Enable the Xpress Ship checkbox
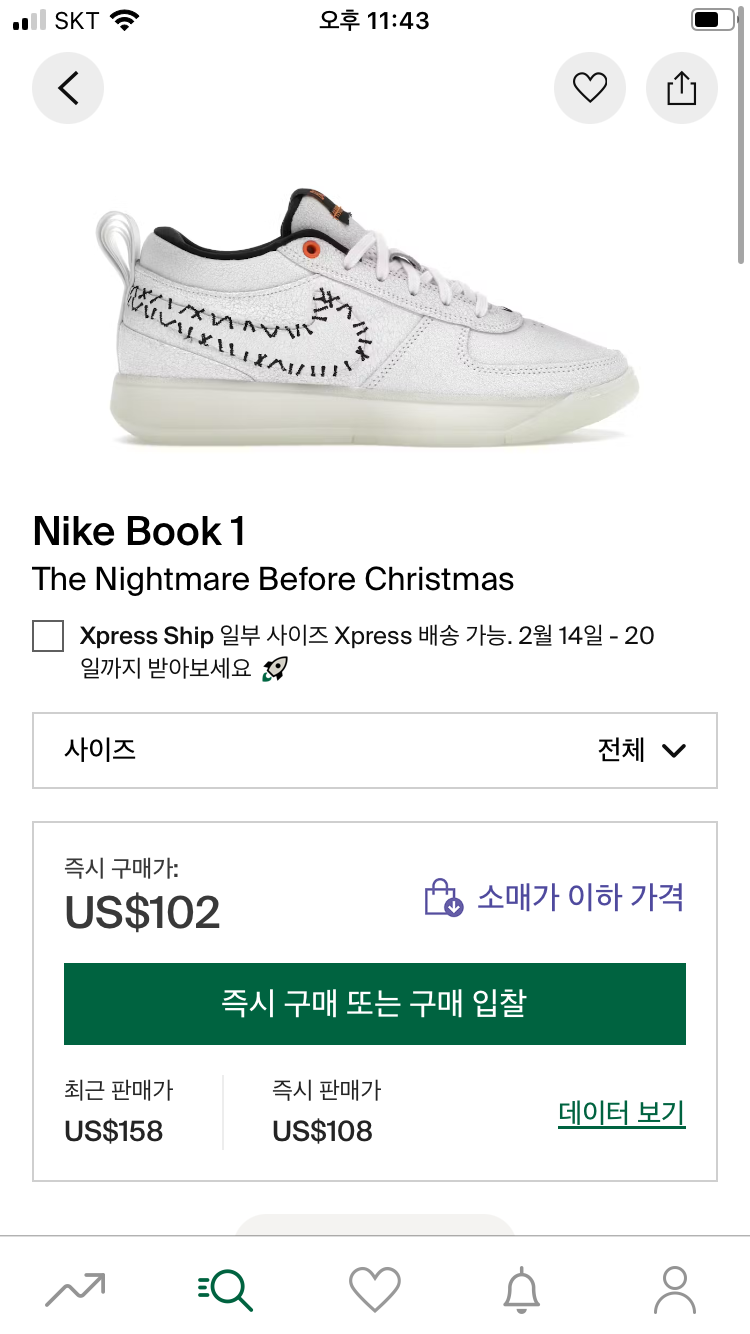 [48, 636]
